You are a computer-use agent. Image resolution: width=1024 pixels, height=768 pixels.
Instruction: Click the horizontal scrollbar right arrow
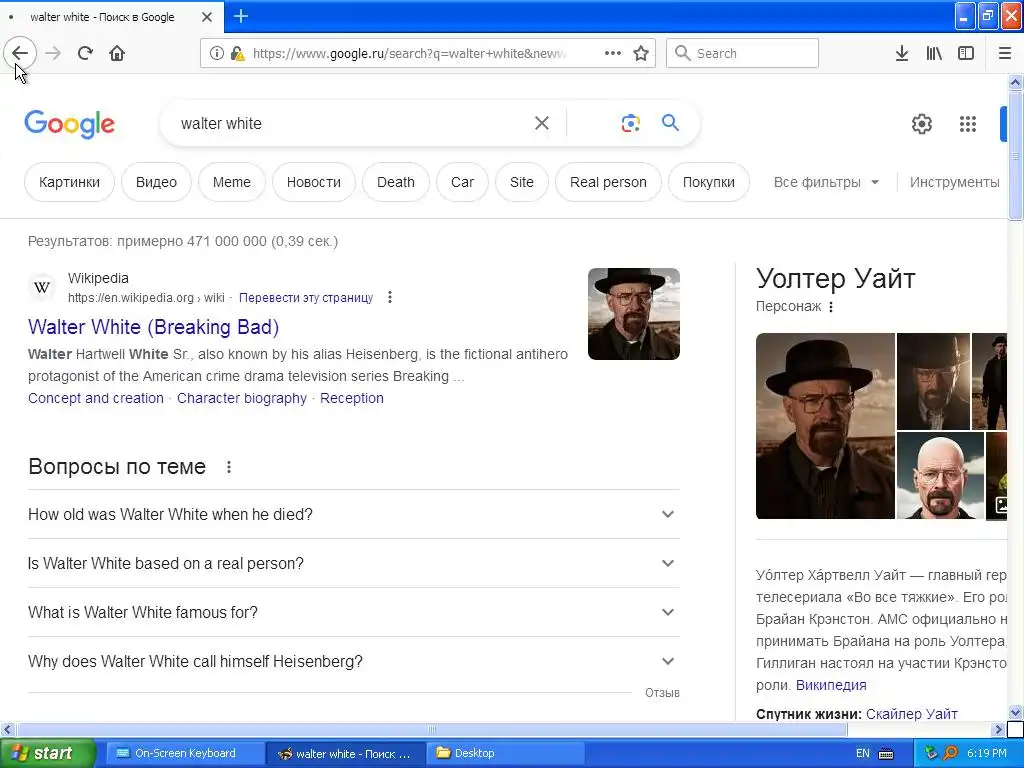tap(998, 729)
